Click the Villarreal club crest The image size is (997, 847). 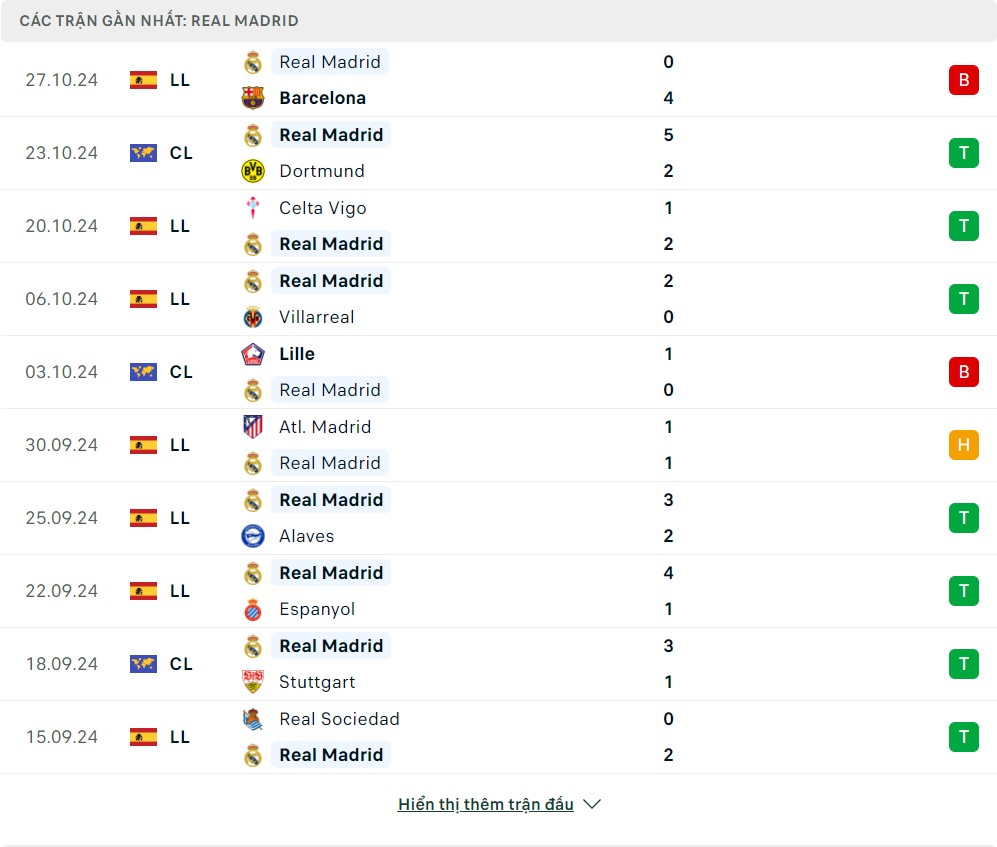(x=253, y=317)
